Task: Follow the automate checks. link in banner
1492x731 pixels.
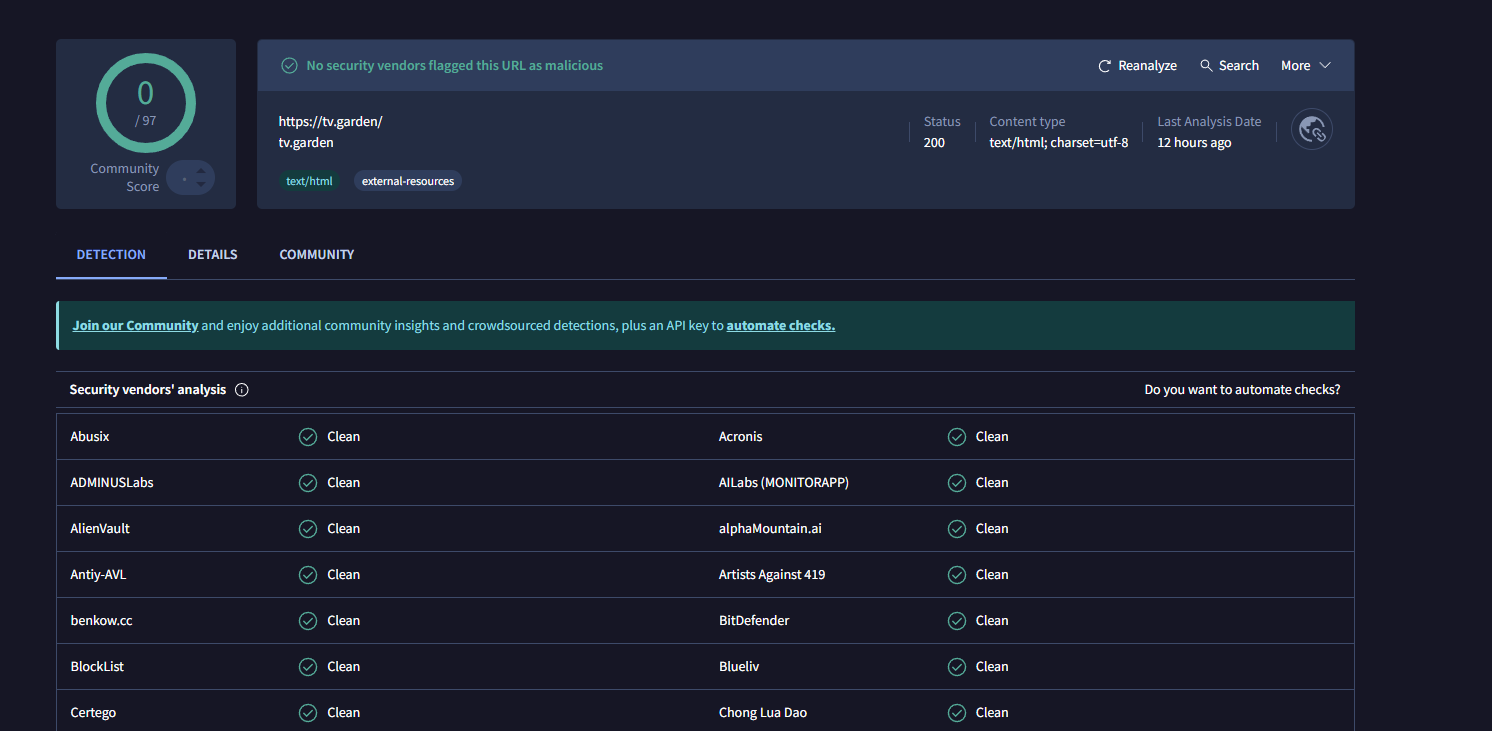Action: [781, 326]
